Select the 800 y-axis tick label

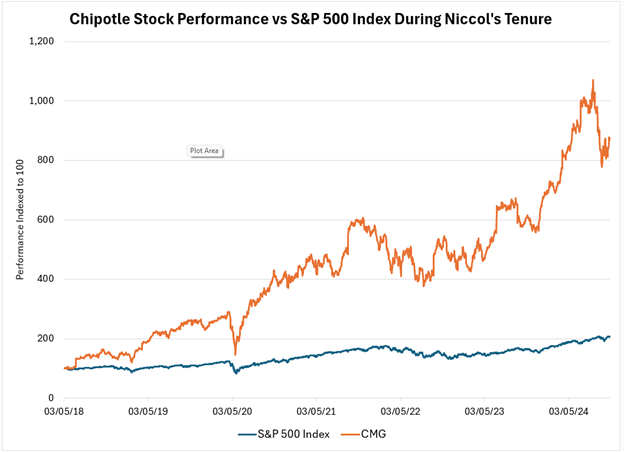[x=45, y=160]
